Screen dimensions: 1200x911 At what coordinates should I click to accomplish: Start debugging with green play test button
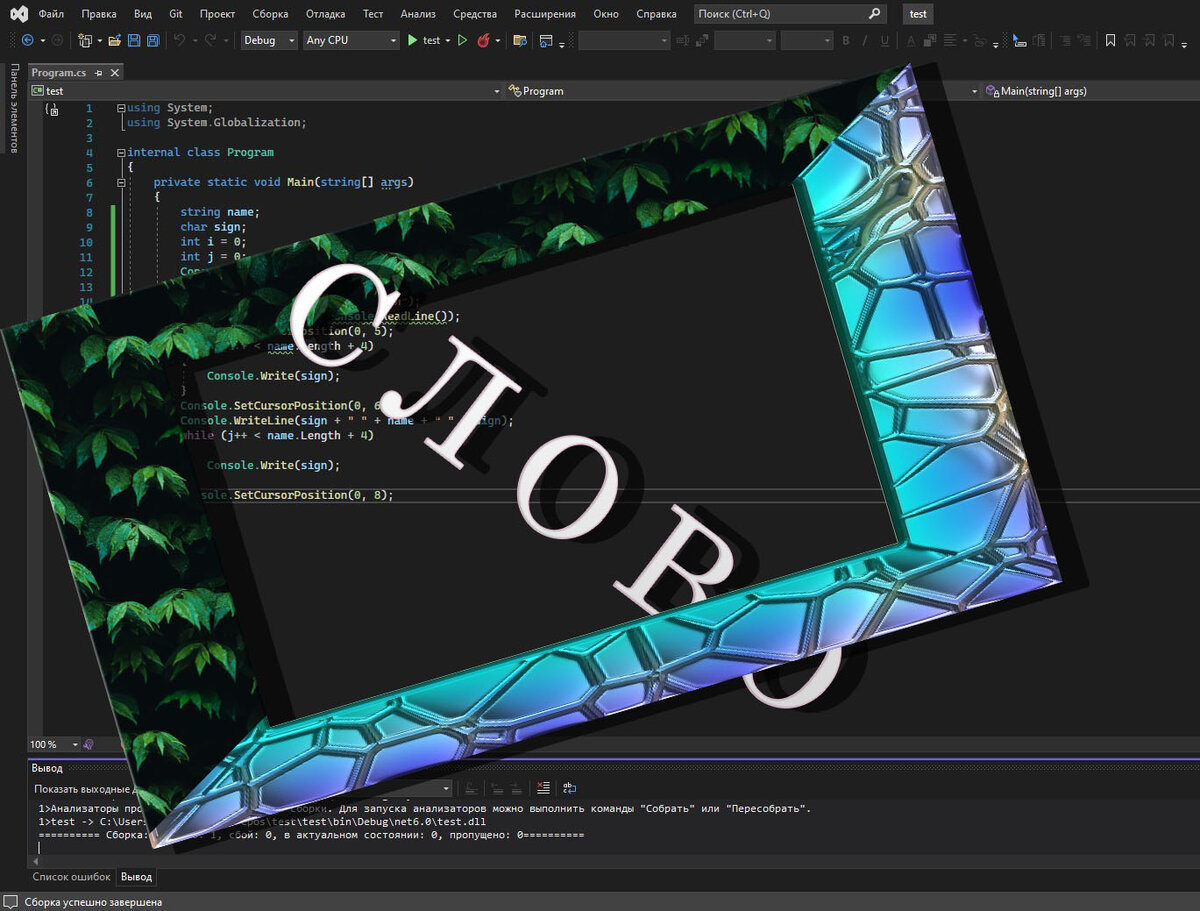(x=423, y=40)
